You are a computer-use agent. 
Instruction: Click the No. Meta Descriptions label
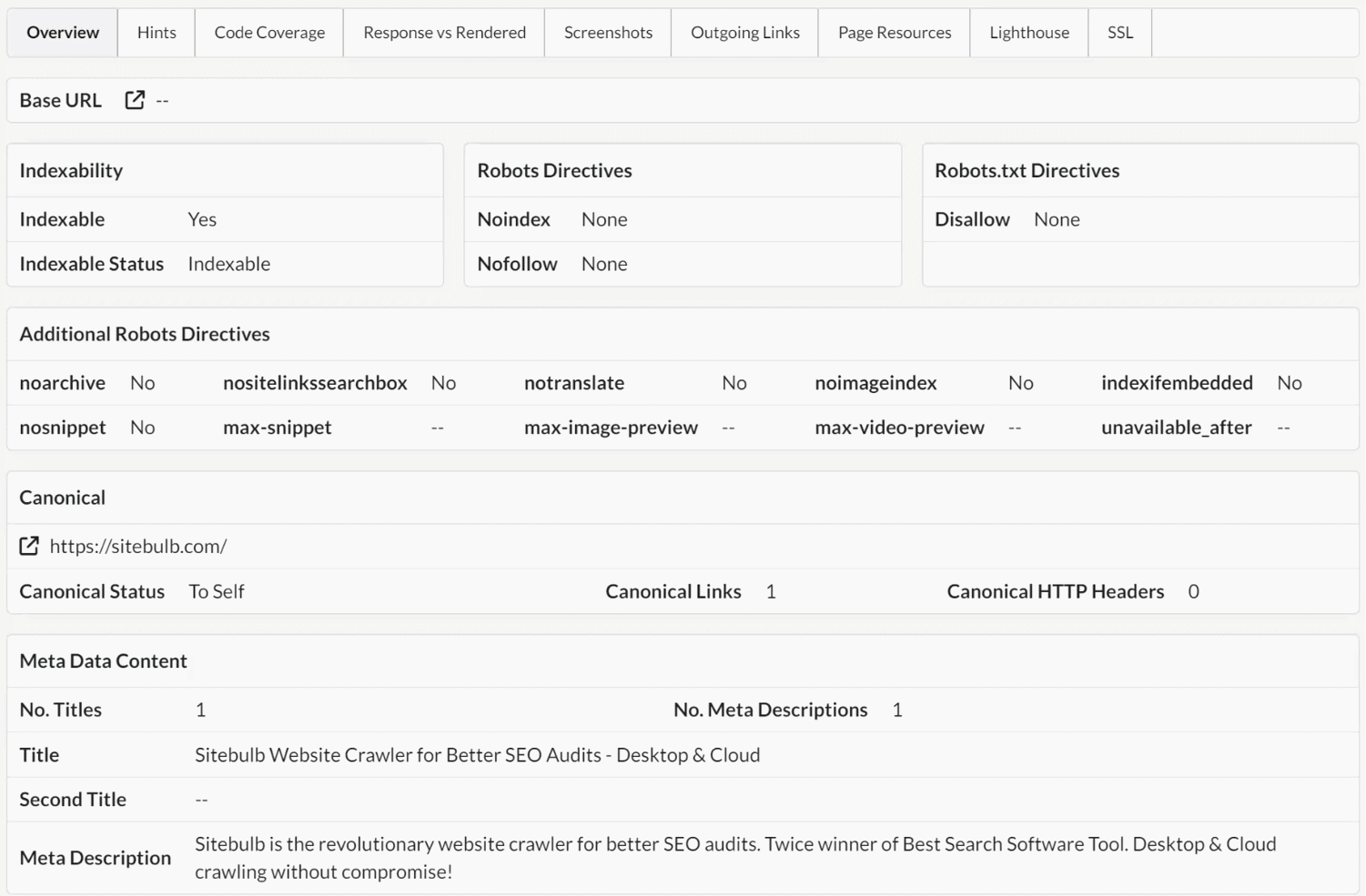[771, 710]
